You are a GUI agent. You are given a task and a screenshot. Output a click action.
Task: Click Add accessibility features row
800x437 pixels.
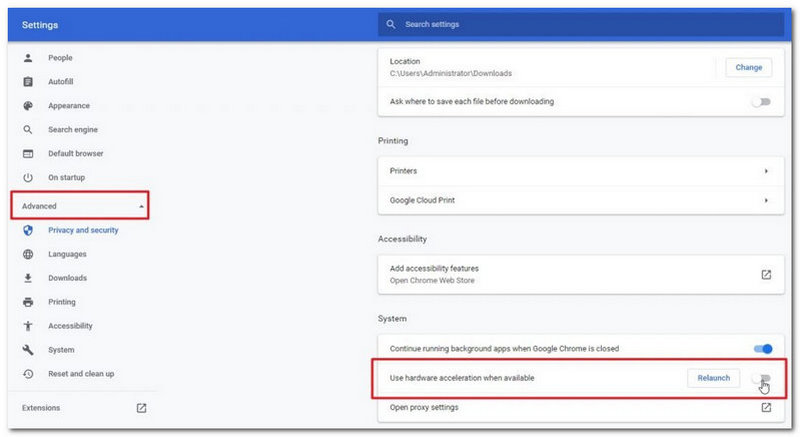[x=581, y=274]
